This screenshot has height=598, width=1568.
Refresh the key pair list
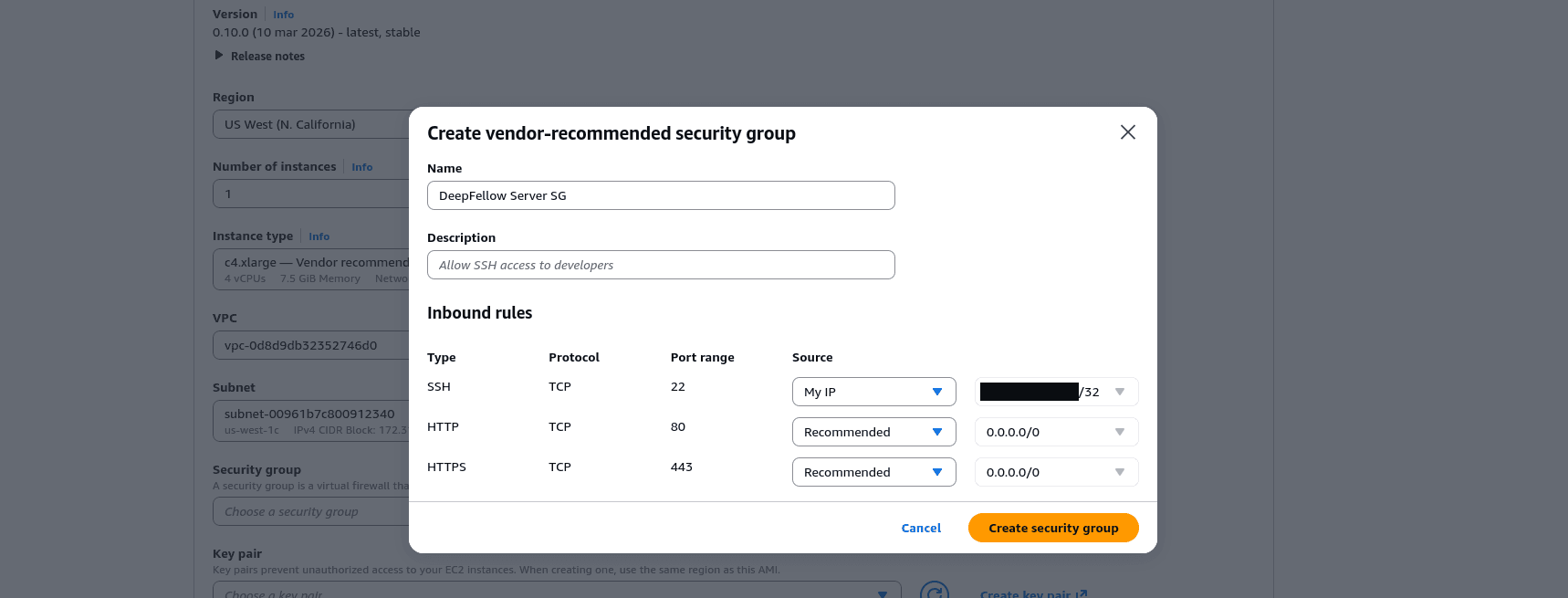coord(935,592)
